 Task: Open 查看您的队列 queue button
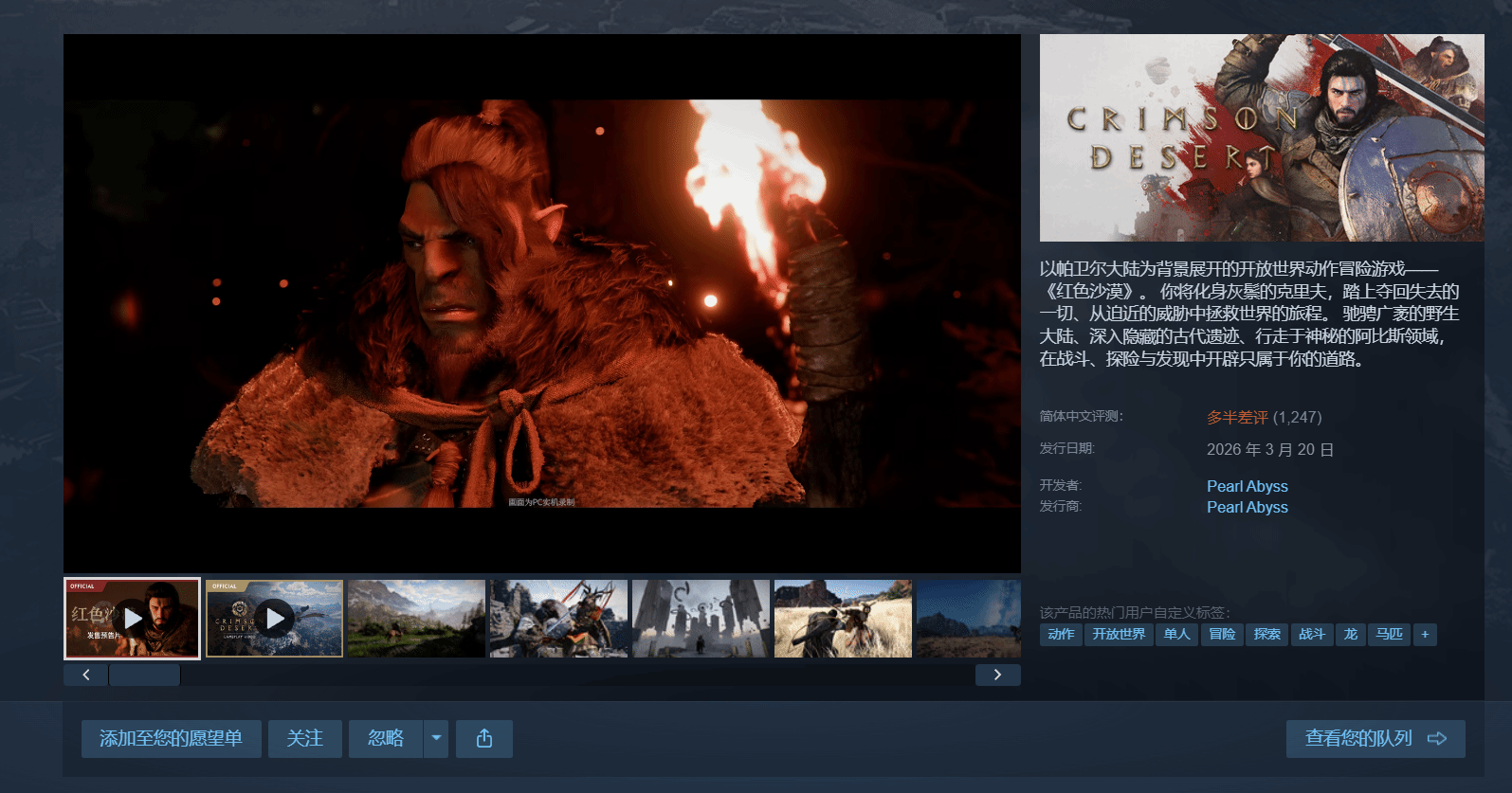tap(1375, 739)
